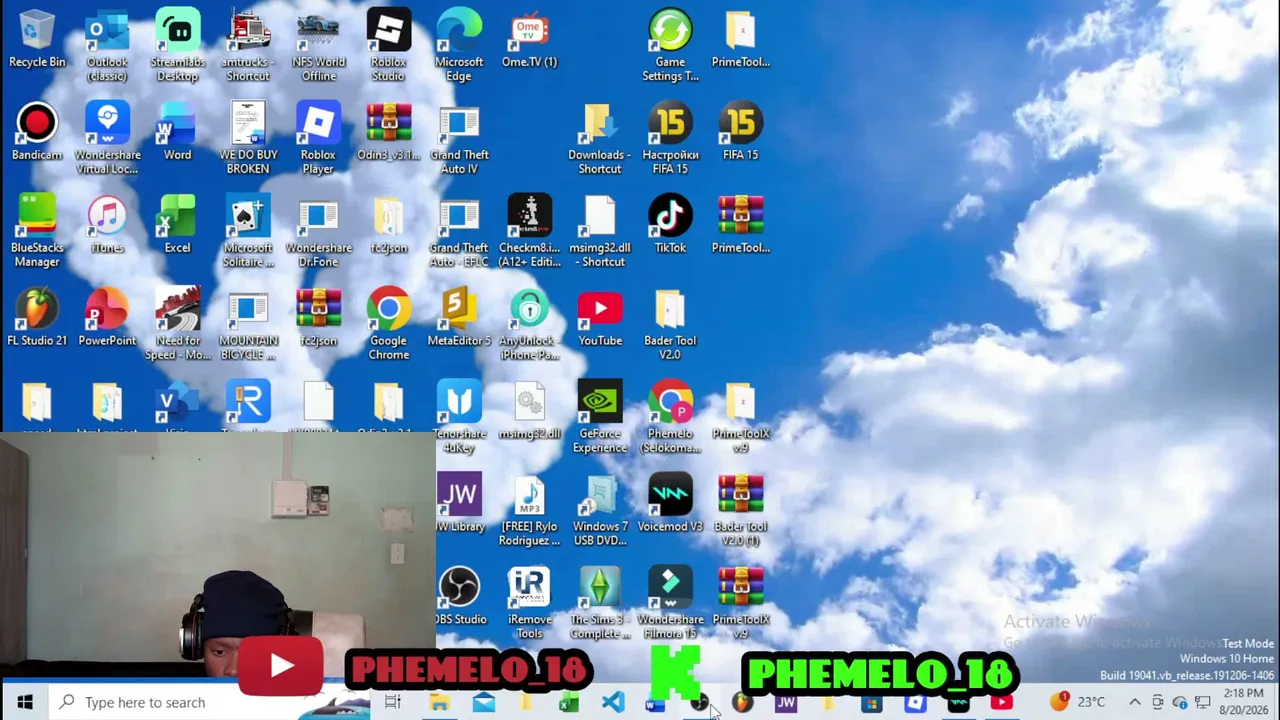Screen dimensions: 1280x720
Task: Open the 23°C weather widget
Action: tap(1077, 702)
